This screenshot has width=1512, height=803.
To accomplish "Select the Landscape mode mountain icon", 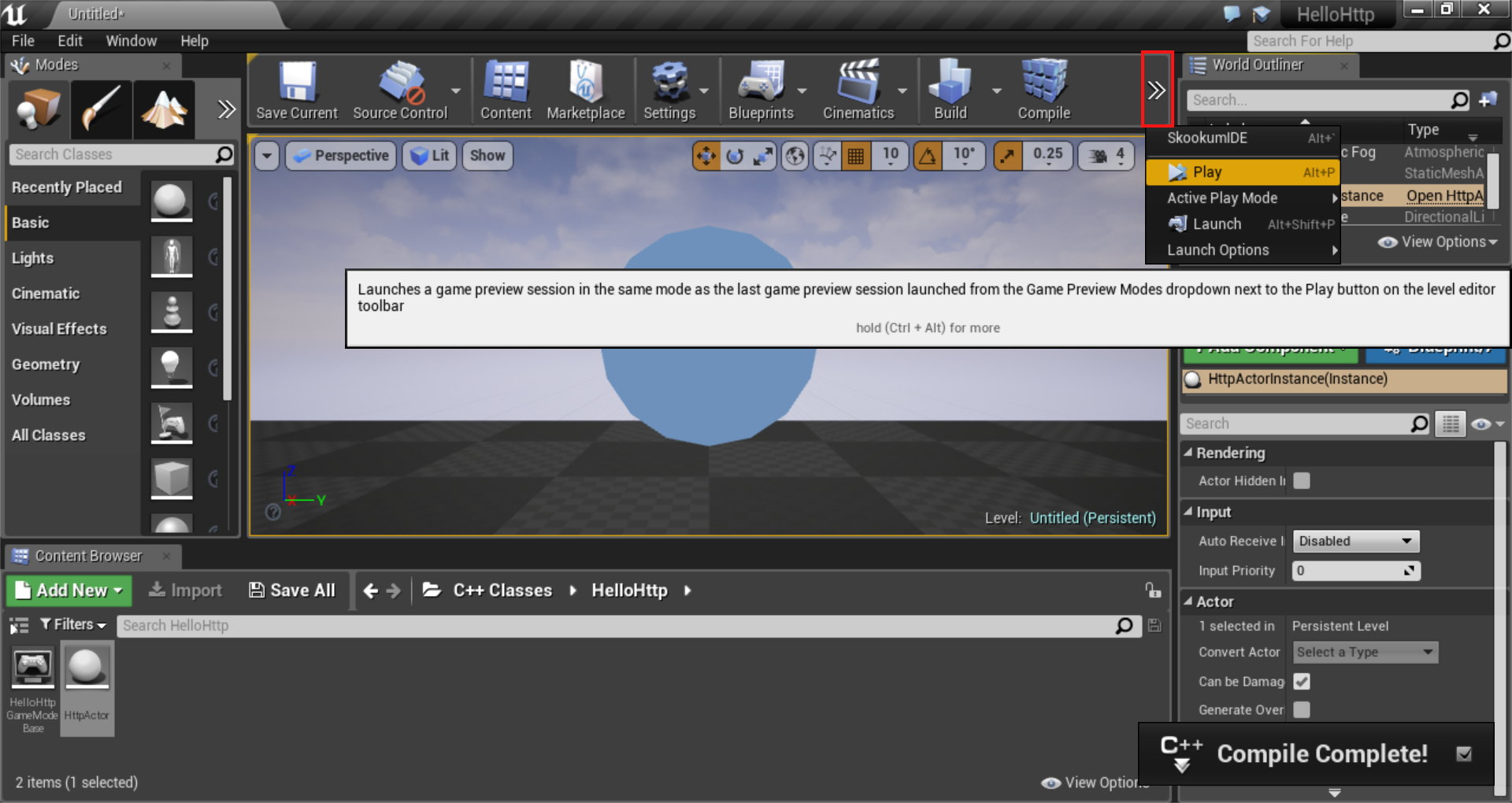I will coord(164,109).
